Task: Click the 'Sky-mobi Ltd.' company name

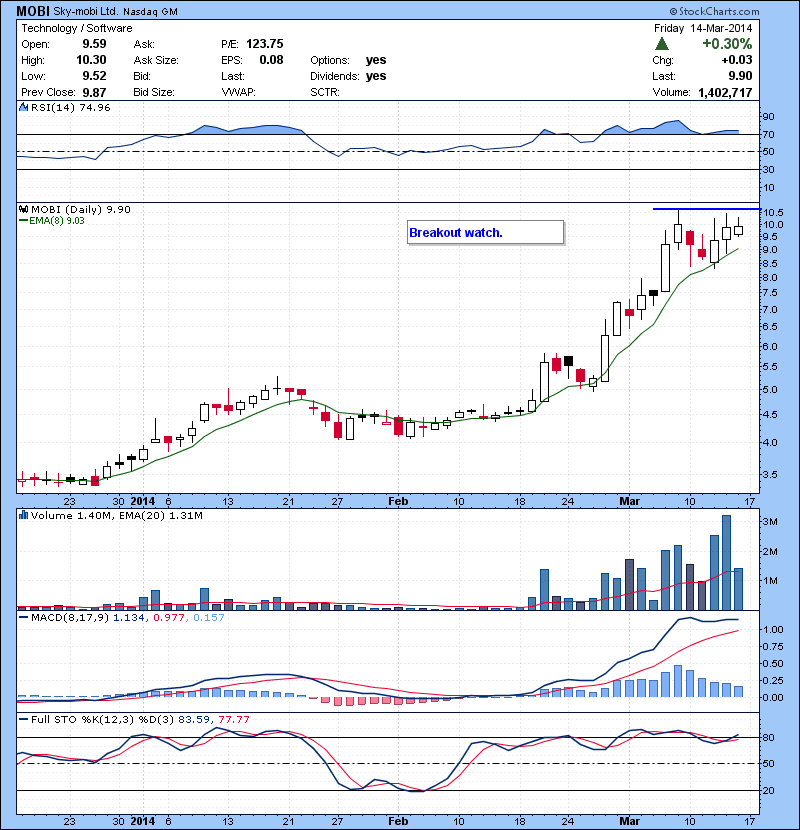Action: pyautogui.click(x=86, y=11)
